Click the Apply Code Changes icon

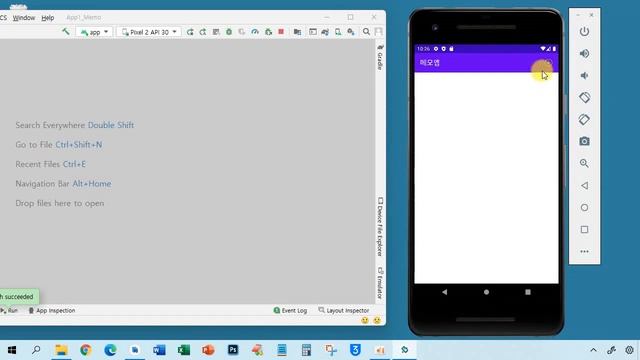[x=216, y=32]
